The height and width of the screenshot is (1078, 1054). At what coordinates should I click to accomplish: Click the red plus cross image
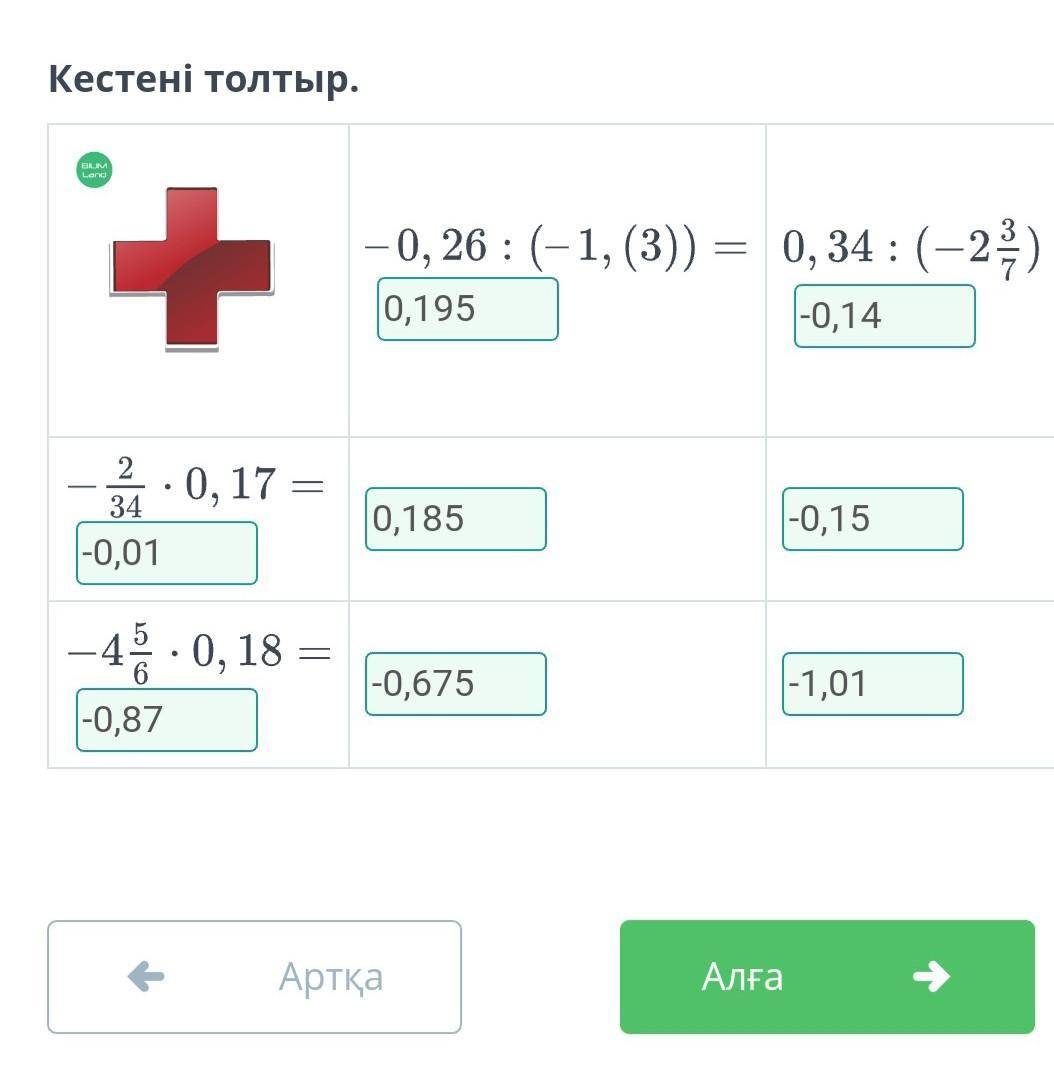(191, 269)
